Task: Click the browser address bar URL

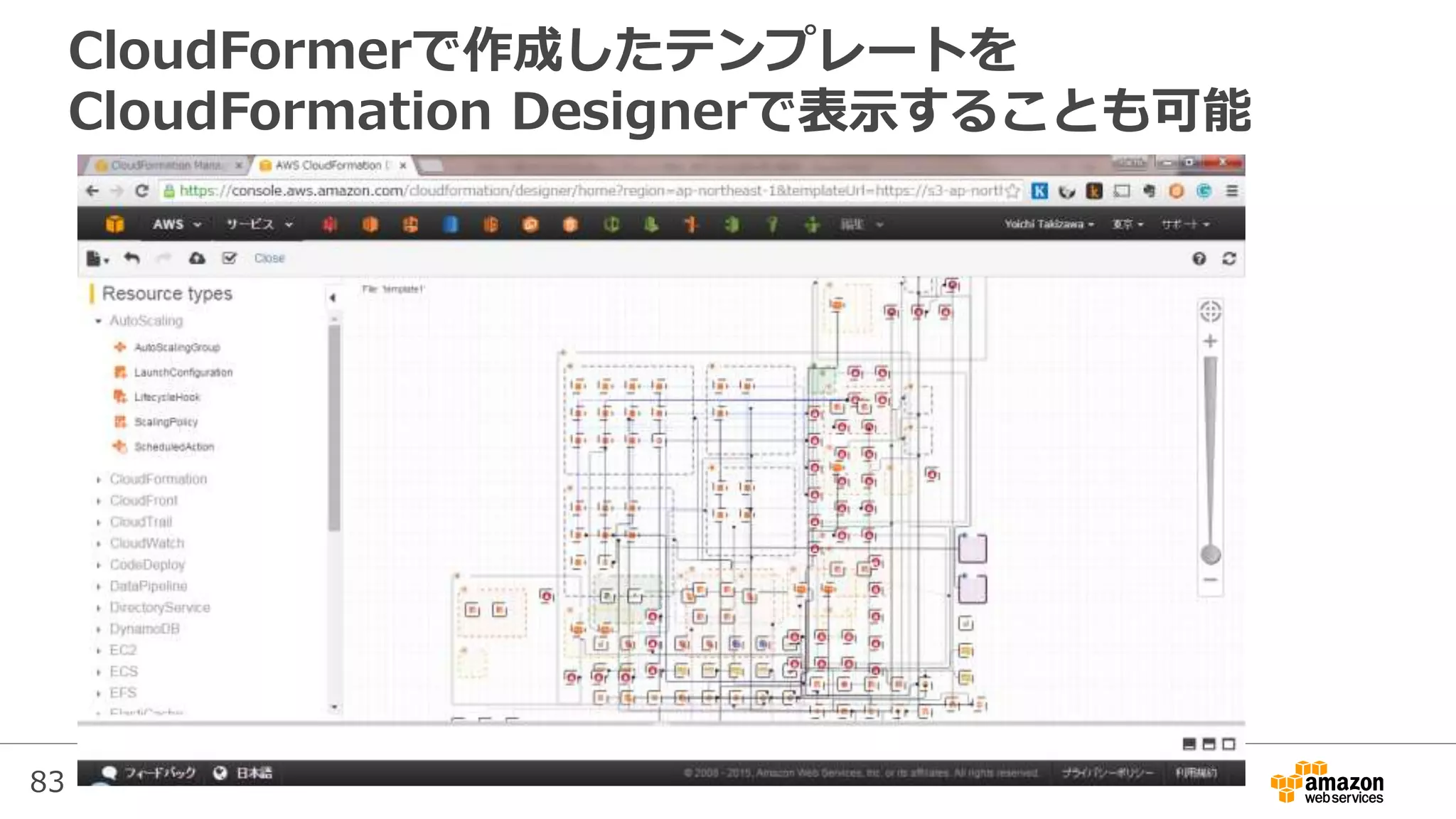Action: tap(590, 191)
